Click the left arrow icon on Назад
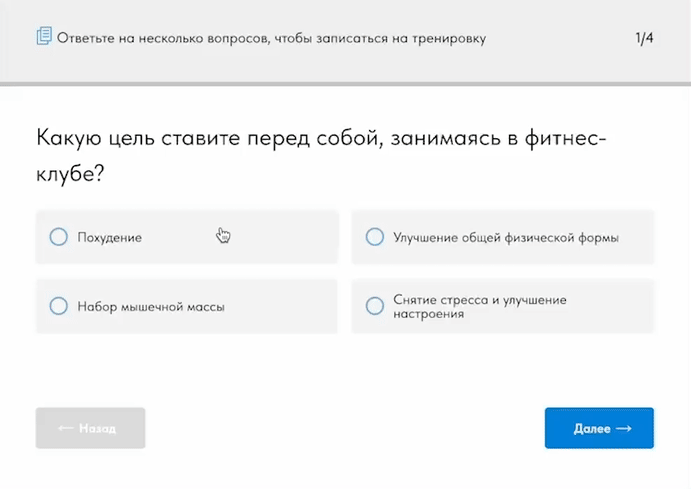The image size is (691, 489). click(x=66, y=428)
